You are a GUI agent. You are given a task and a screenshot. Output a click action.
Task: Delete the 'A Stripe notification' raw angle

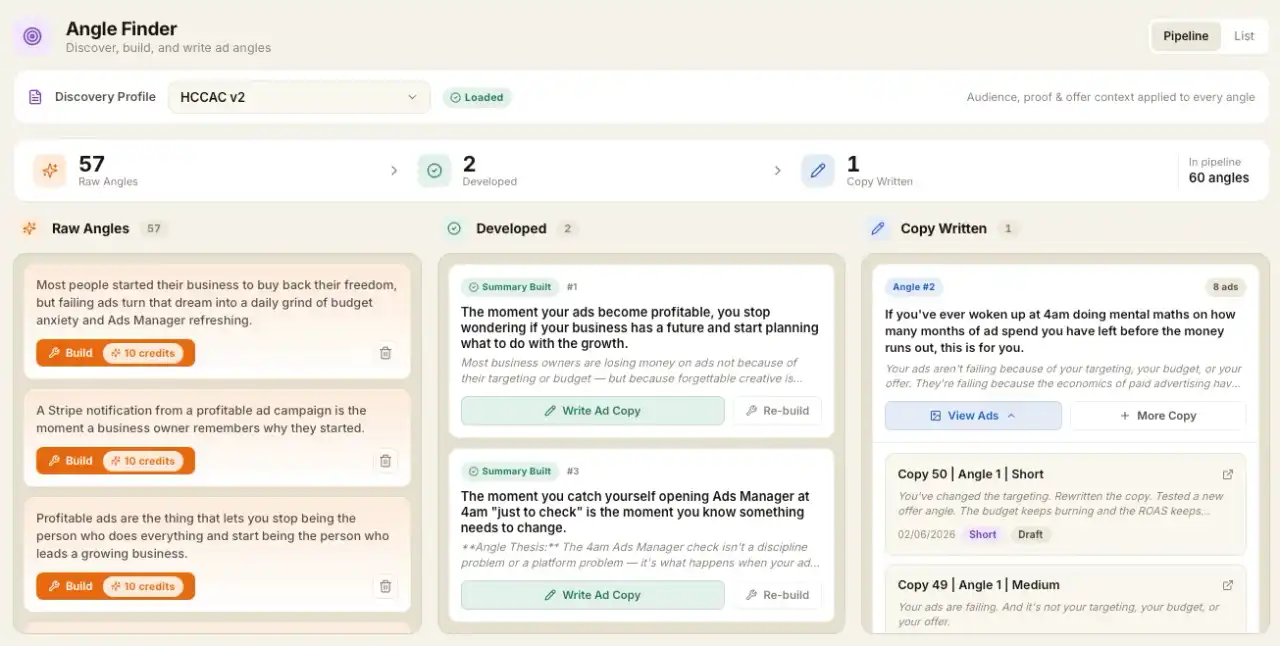pos(385,461)
